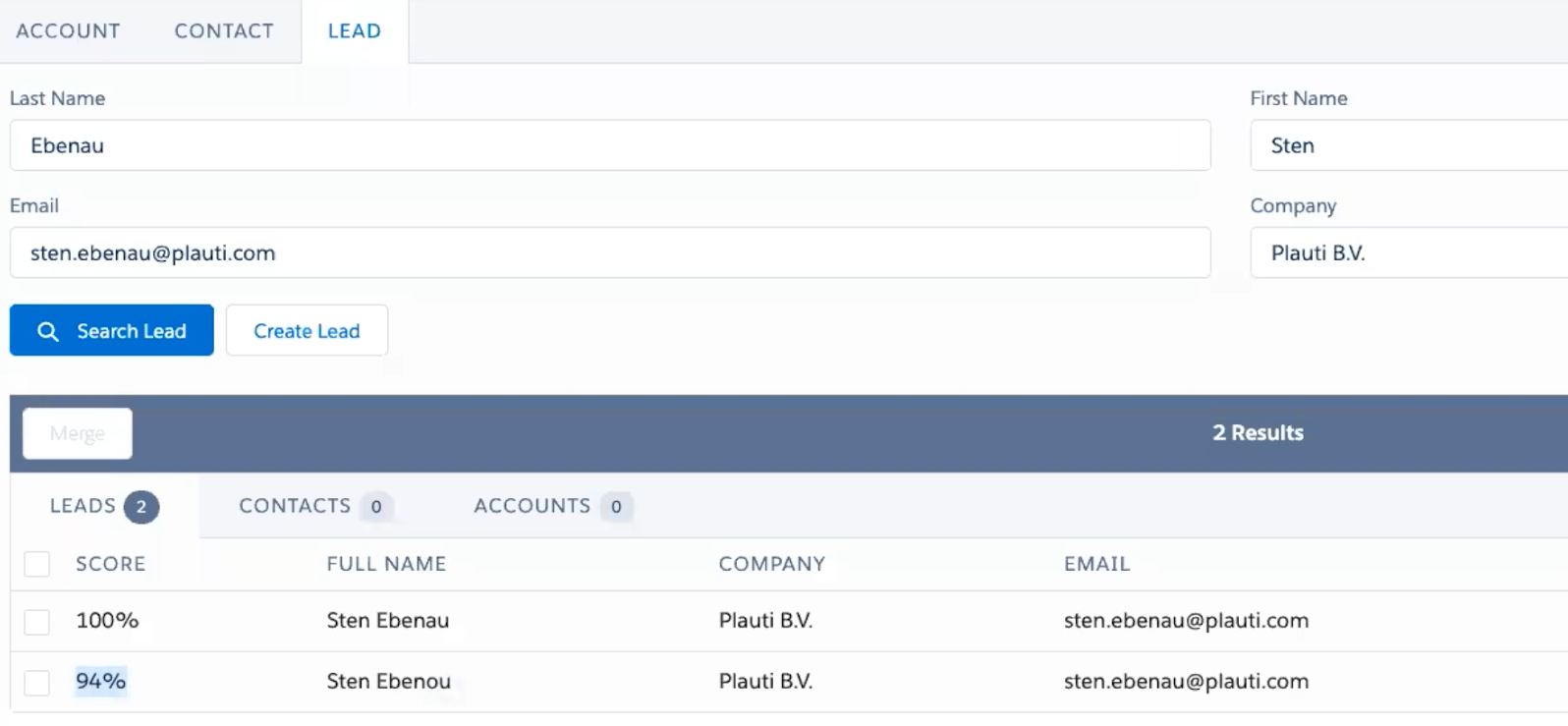Click the Contacts count badge showing 0
Image resolution: width=1568 pixels, height=726 pixels.
(x=376, y=507)
